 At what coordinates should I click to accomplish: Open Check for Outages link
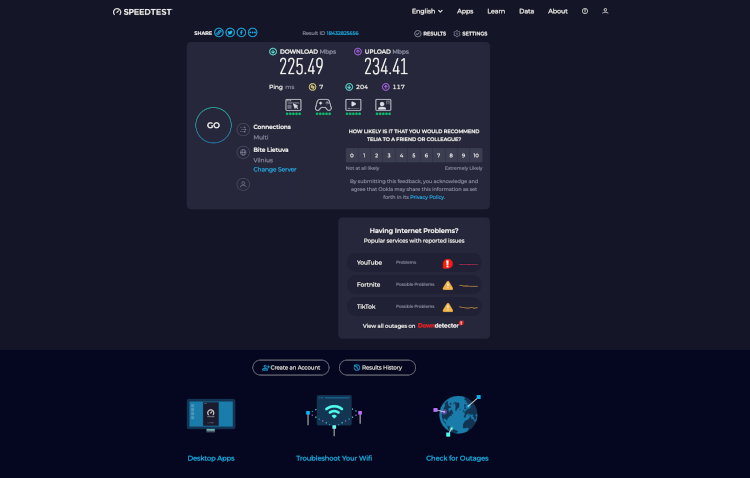pos(457,458)
